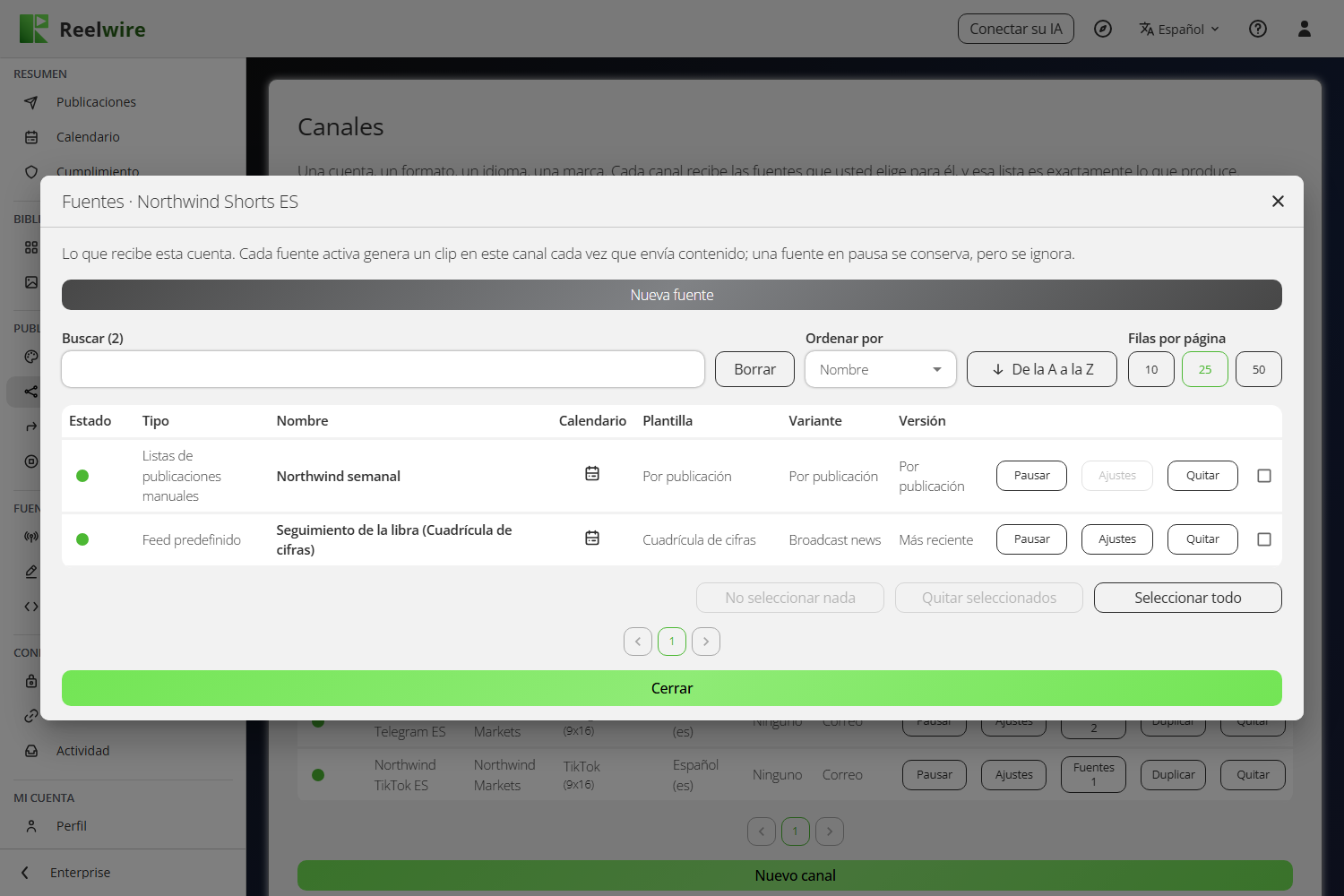Click the Borrar button
This screenshot has width=1344, height=896.
click(x=754, y=369)
